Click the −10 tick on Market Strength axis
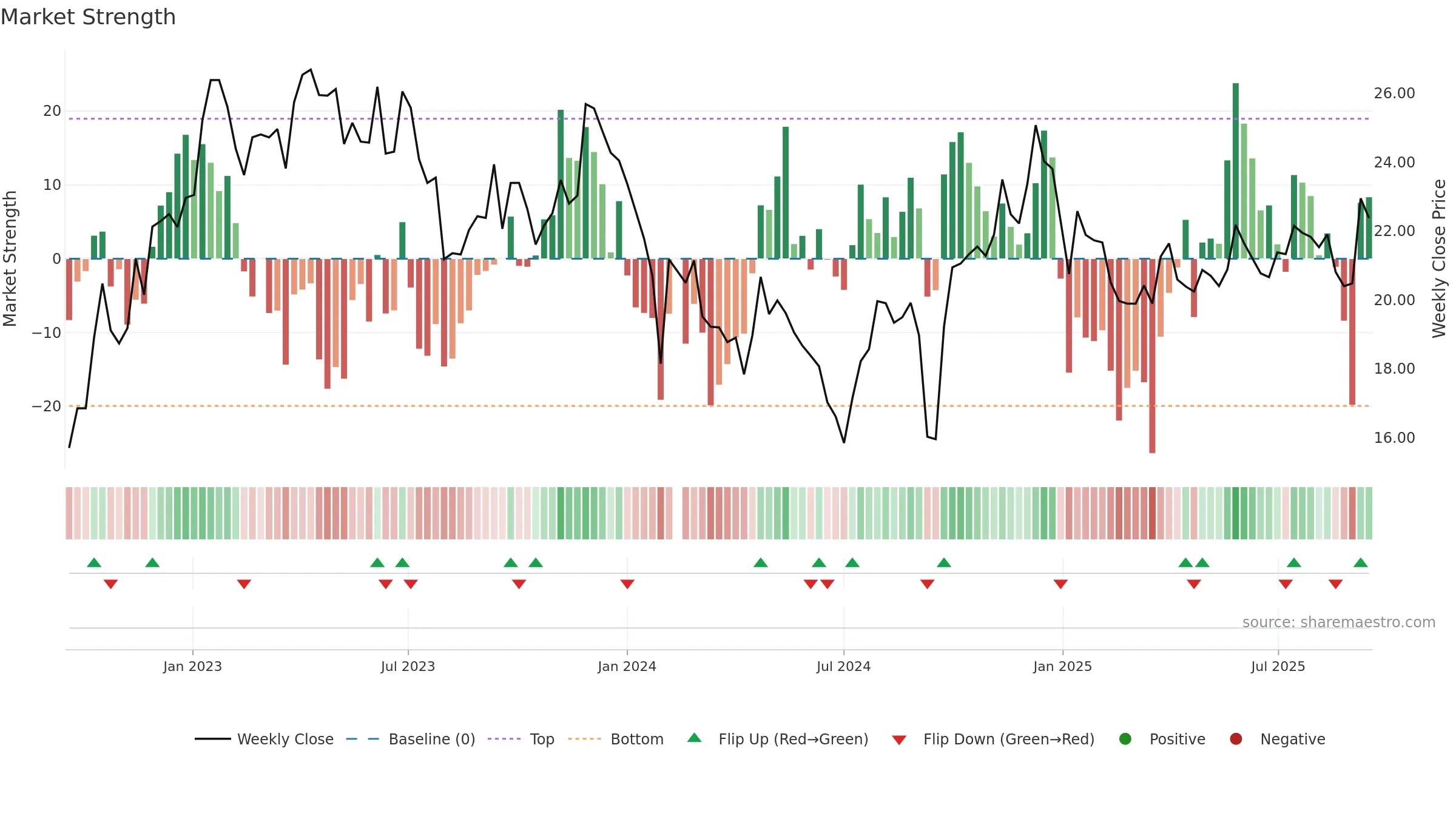Viewport: 1456px width, 819px height. (47, 332)
